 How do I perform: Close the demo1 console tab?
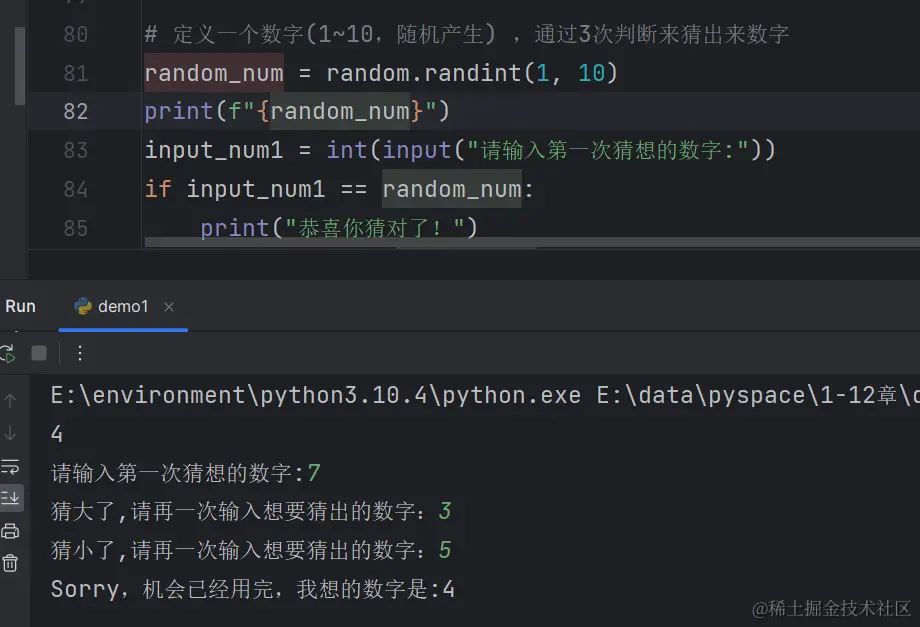click(x=167, y=307)
